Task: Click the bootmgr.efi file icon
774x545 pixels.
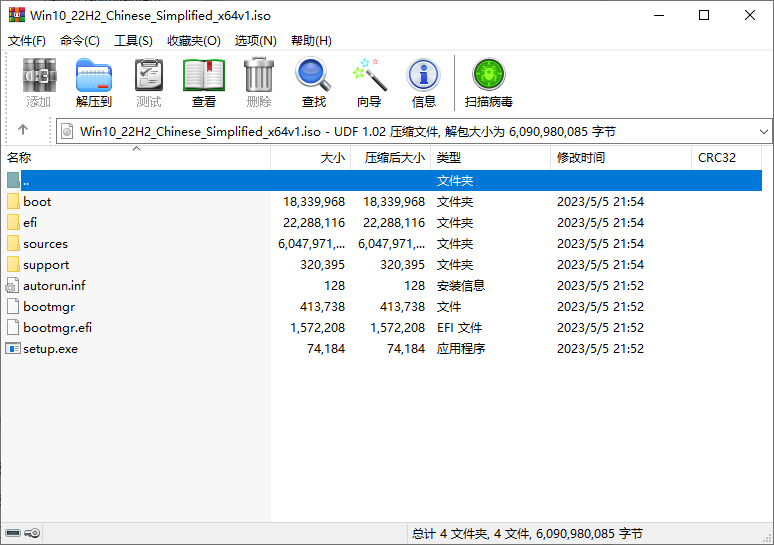Action: (13, 327)
